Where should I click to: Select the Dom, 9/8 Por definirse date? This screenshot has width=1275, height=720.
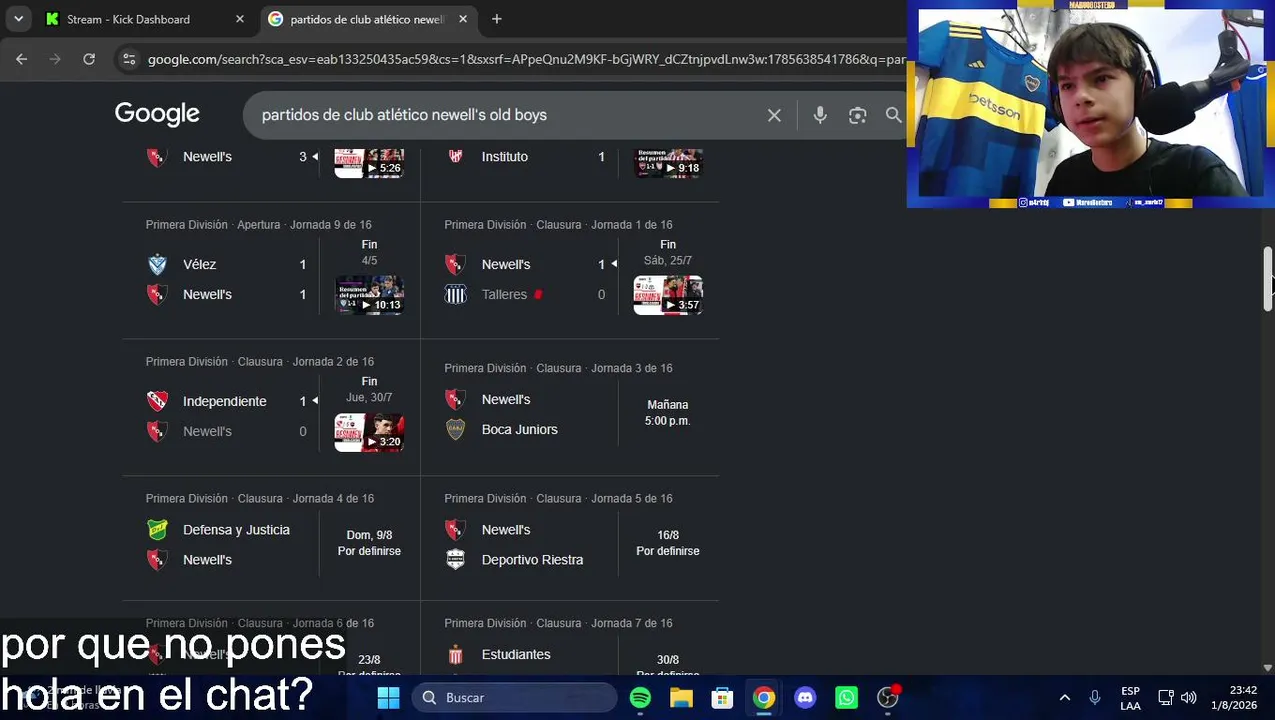369,543
